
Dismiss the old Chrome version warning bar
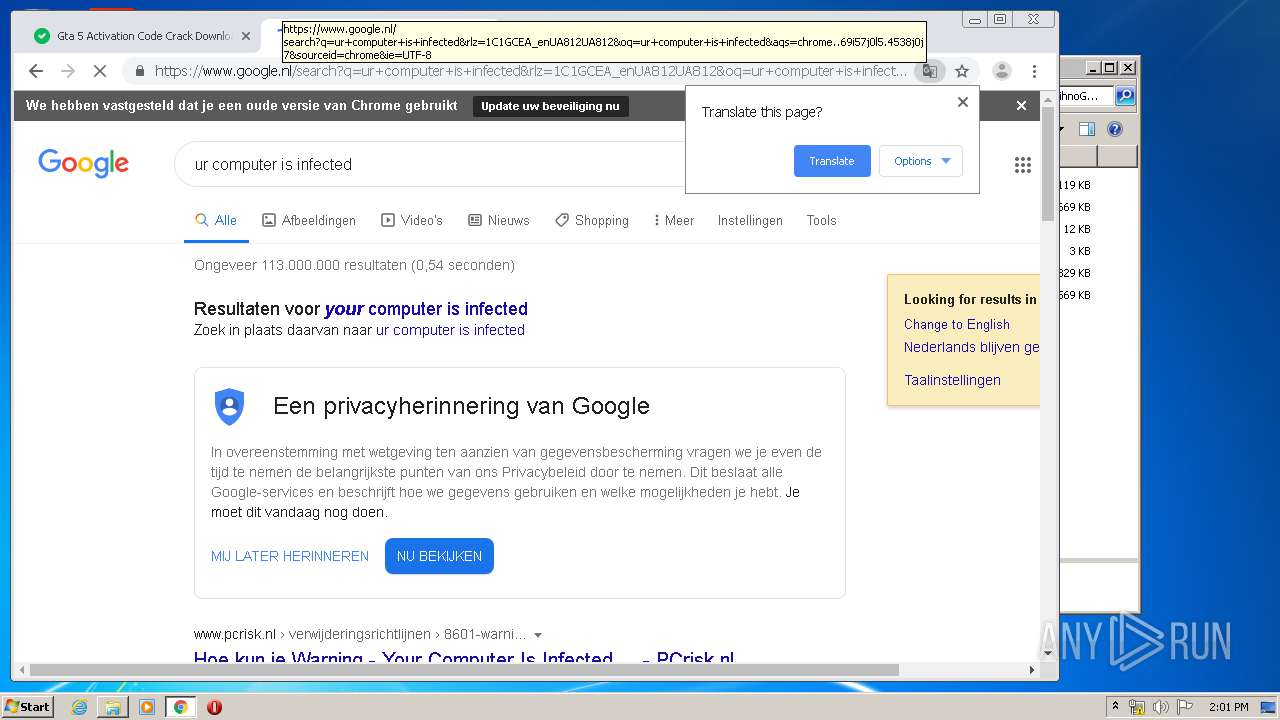coord(1021,105)
